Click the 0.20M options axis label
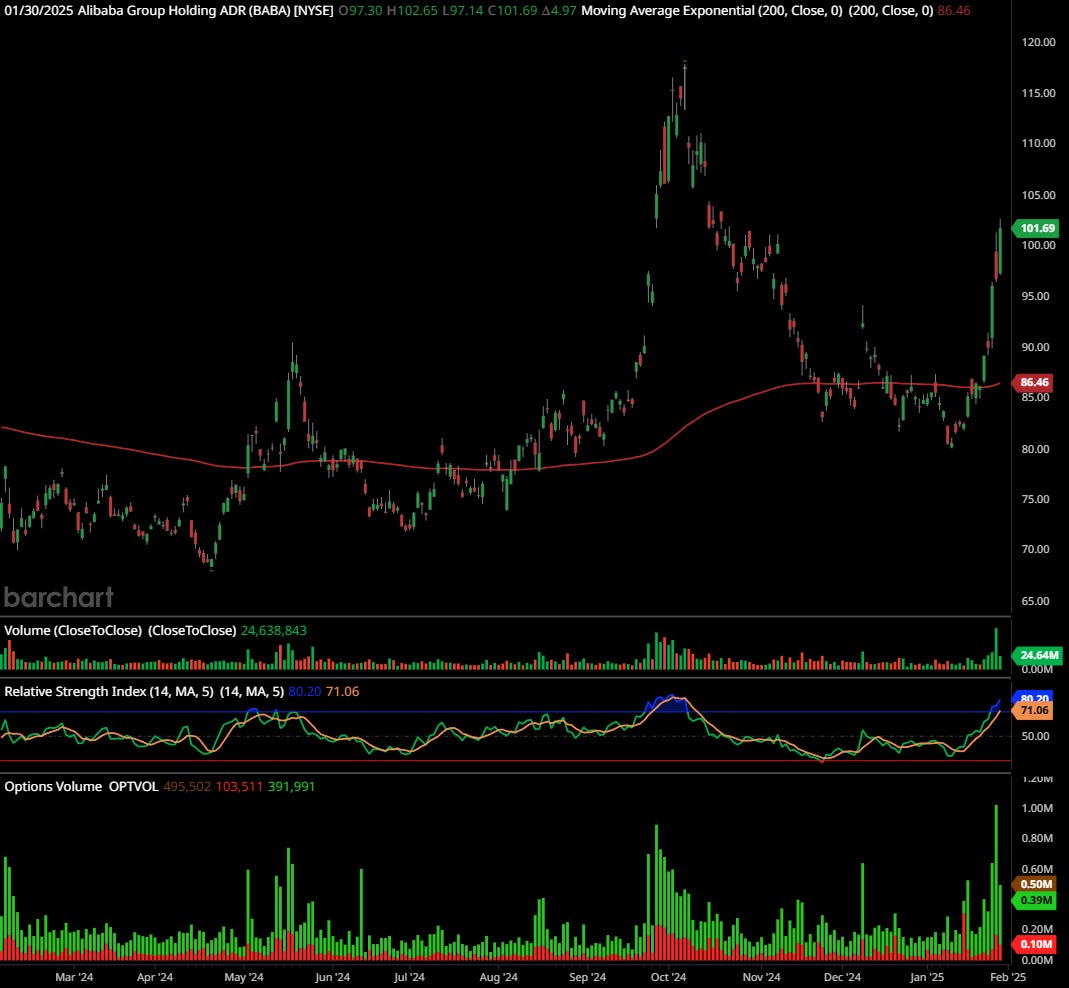 tap(1037, 929)
